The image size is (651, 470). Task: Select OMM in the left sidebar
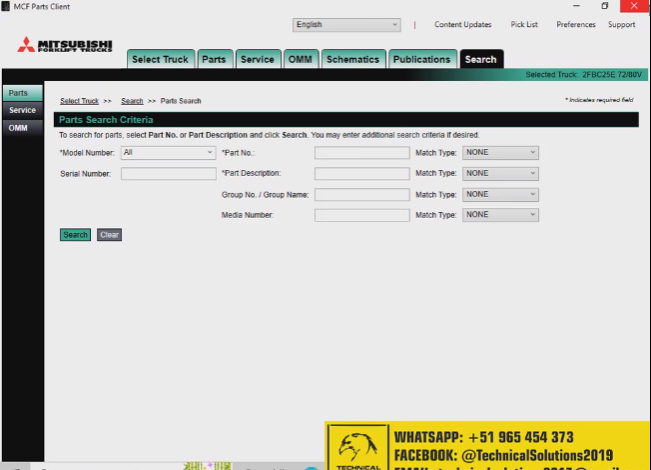18,128
